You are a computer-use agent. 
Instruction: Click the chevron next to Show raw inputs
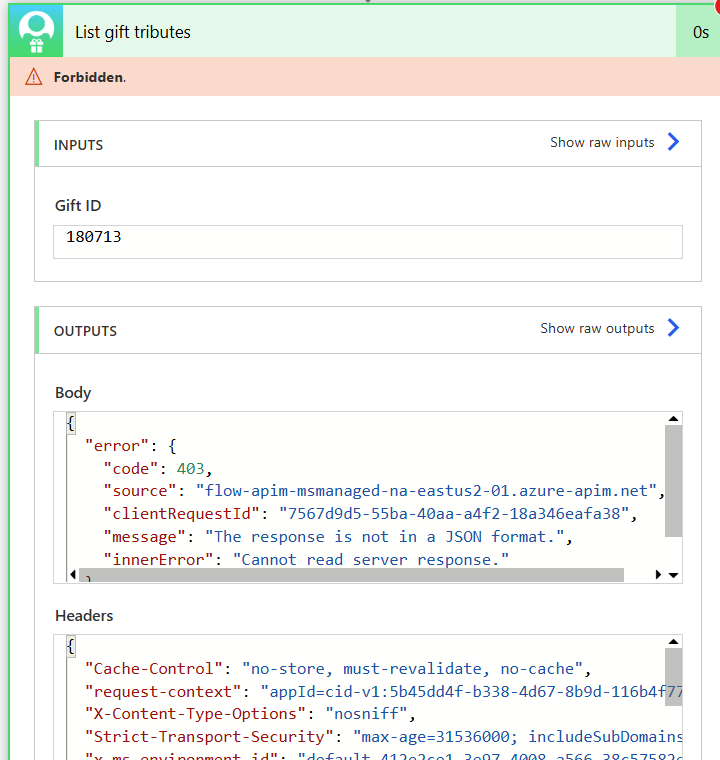[673, 142]
